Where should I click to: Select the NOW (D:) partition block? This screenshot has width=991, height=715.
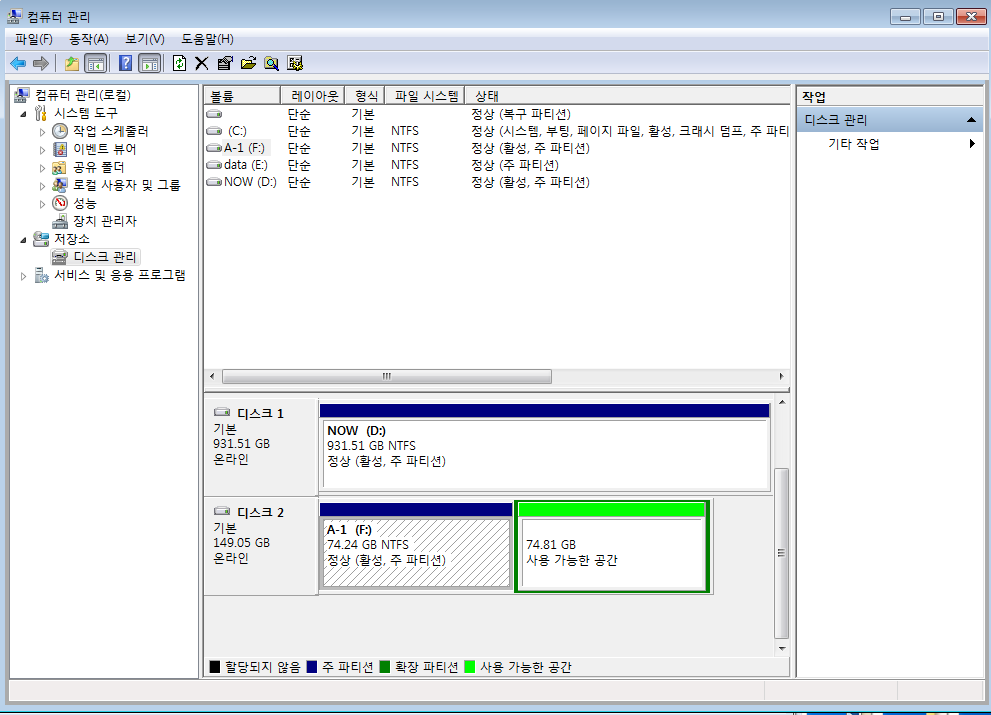coord(545,448)
